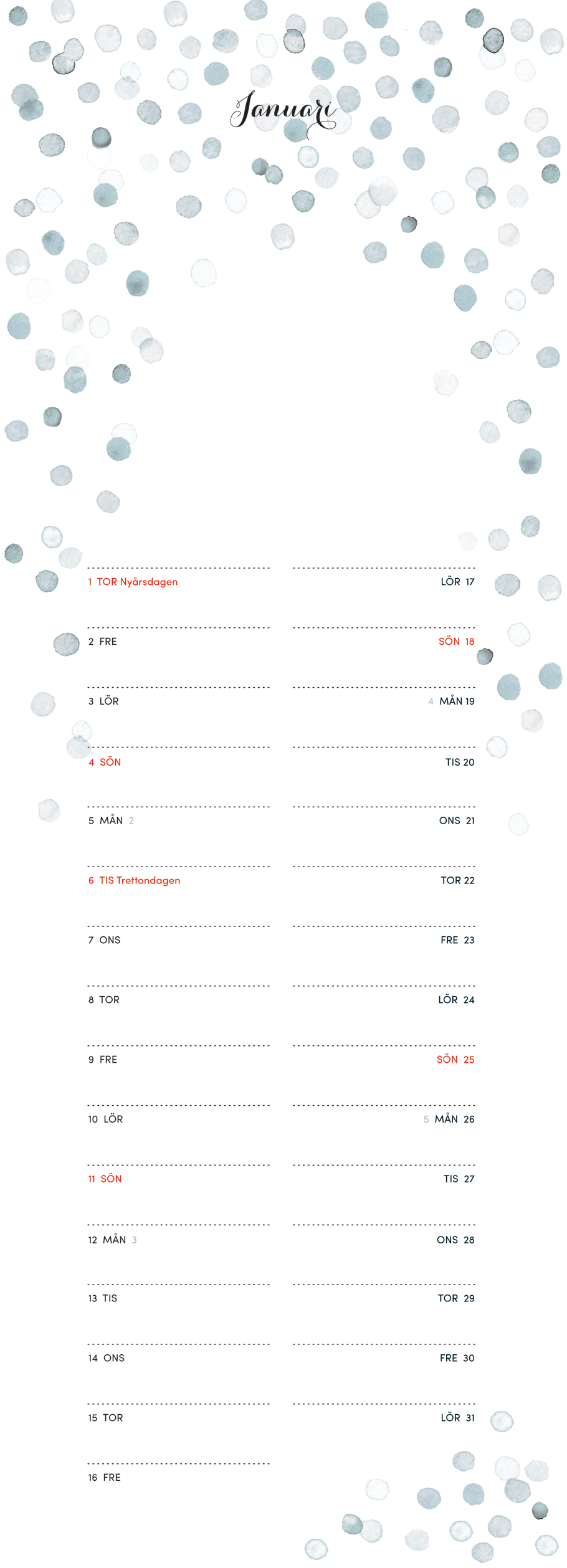Click the LÖR 17 date label
The height and width of the screenshot is (1568, 567).
[457, 582]
